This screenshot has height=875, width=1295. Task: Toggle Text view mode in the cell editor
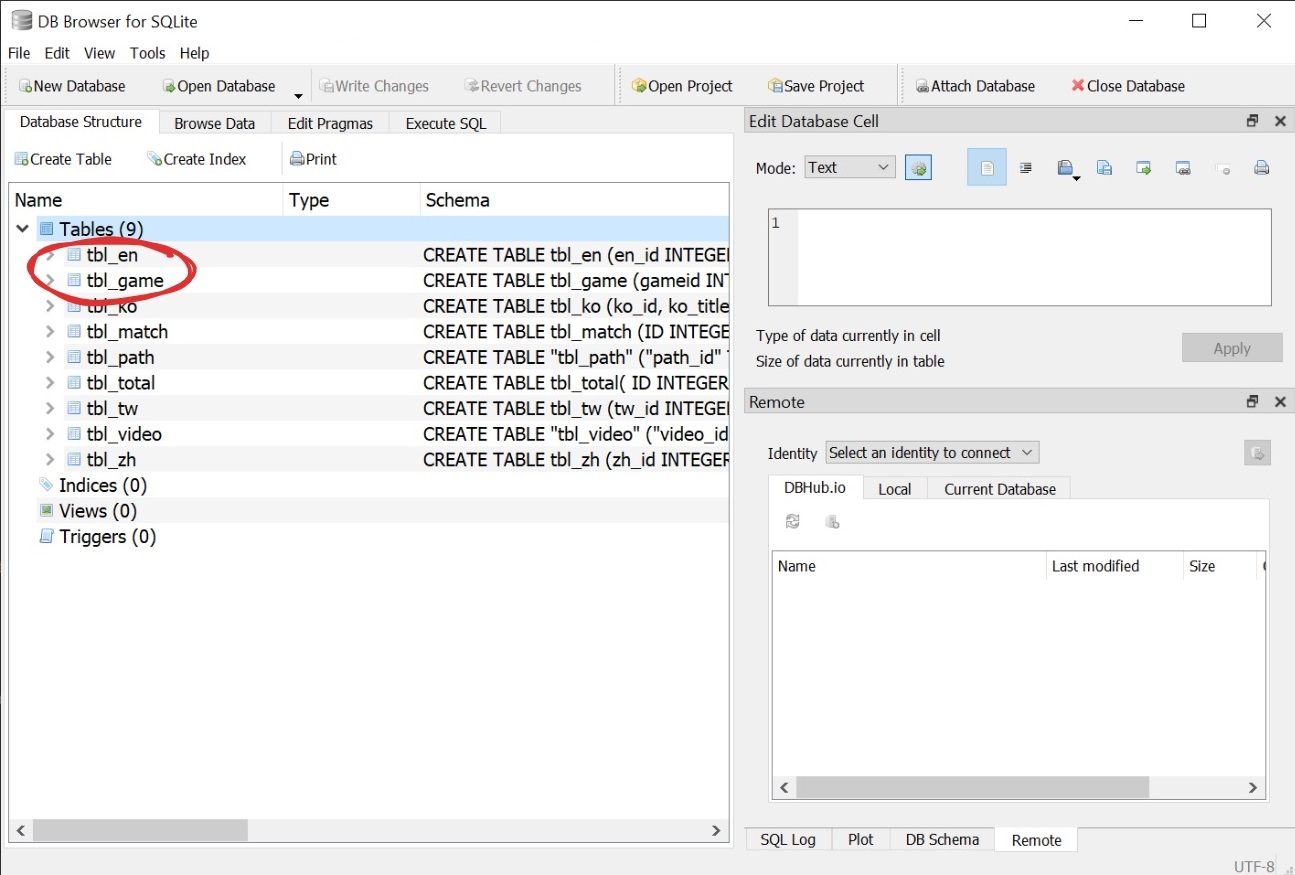click(986, 167)
